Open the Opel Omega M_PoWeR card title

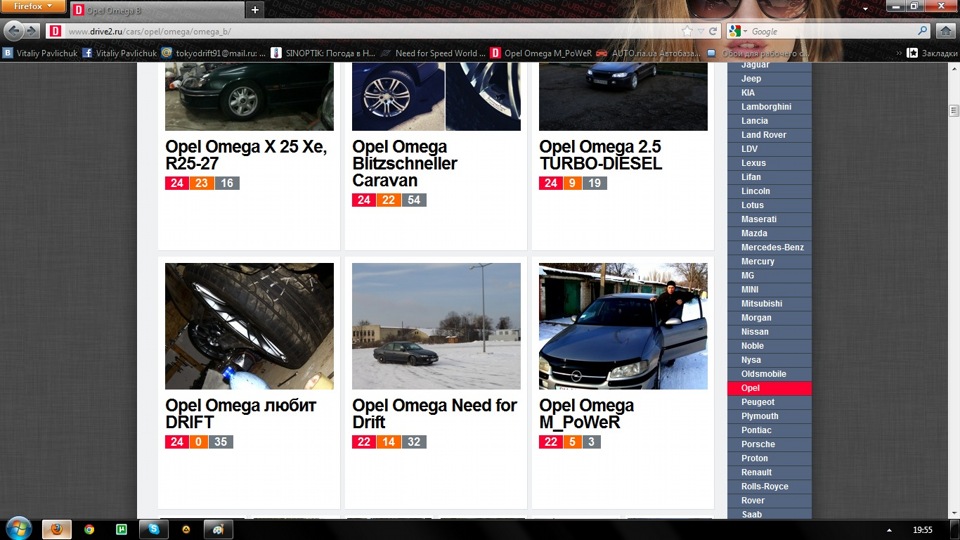pyautogui.click(x=587, y=414)
